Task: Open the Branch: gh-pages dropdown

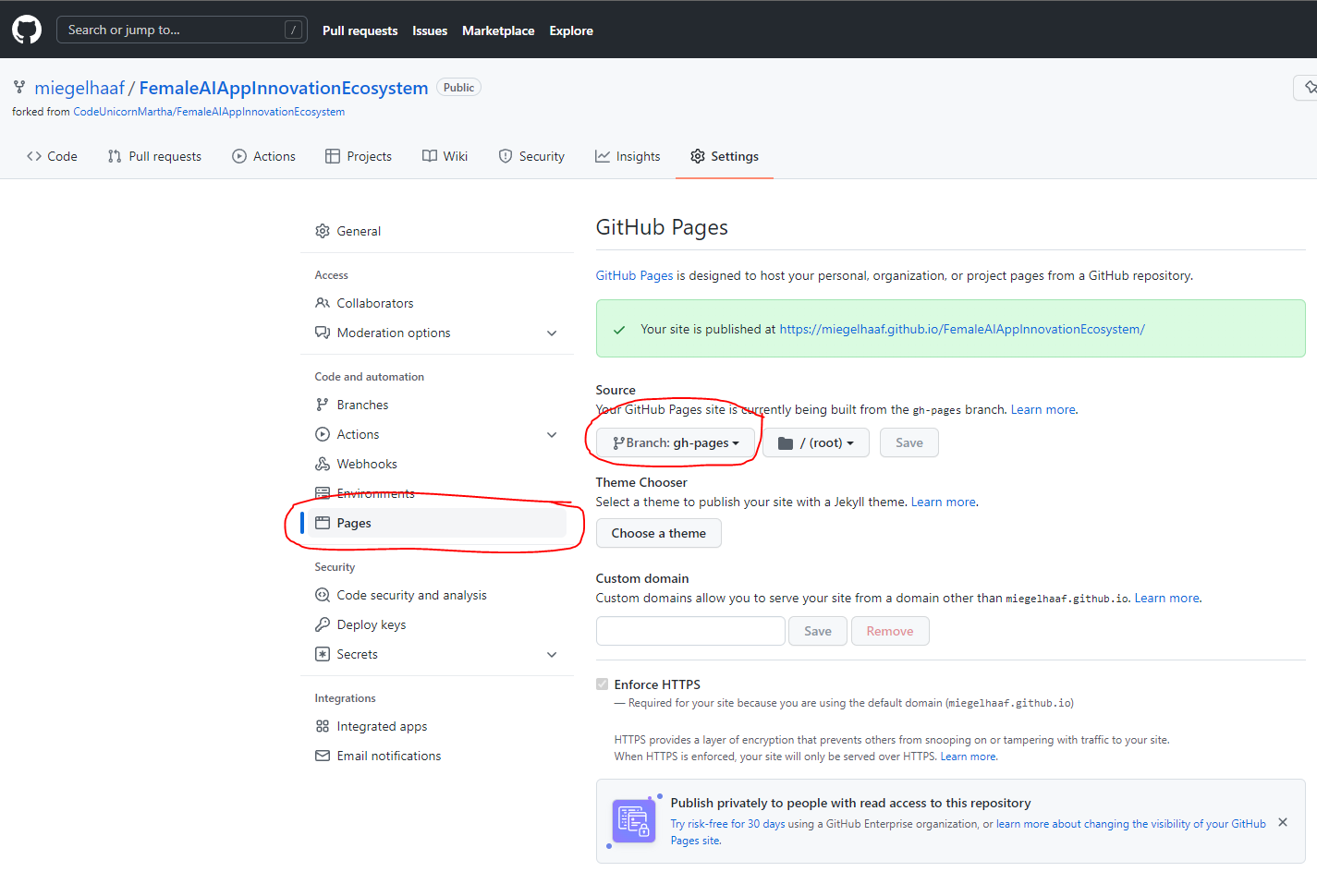Action: [x=674, y=442]
